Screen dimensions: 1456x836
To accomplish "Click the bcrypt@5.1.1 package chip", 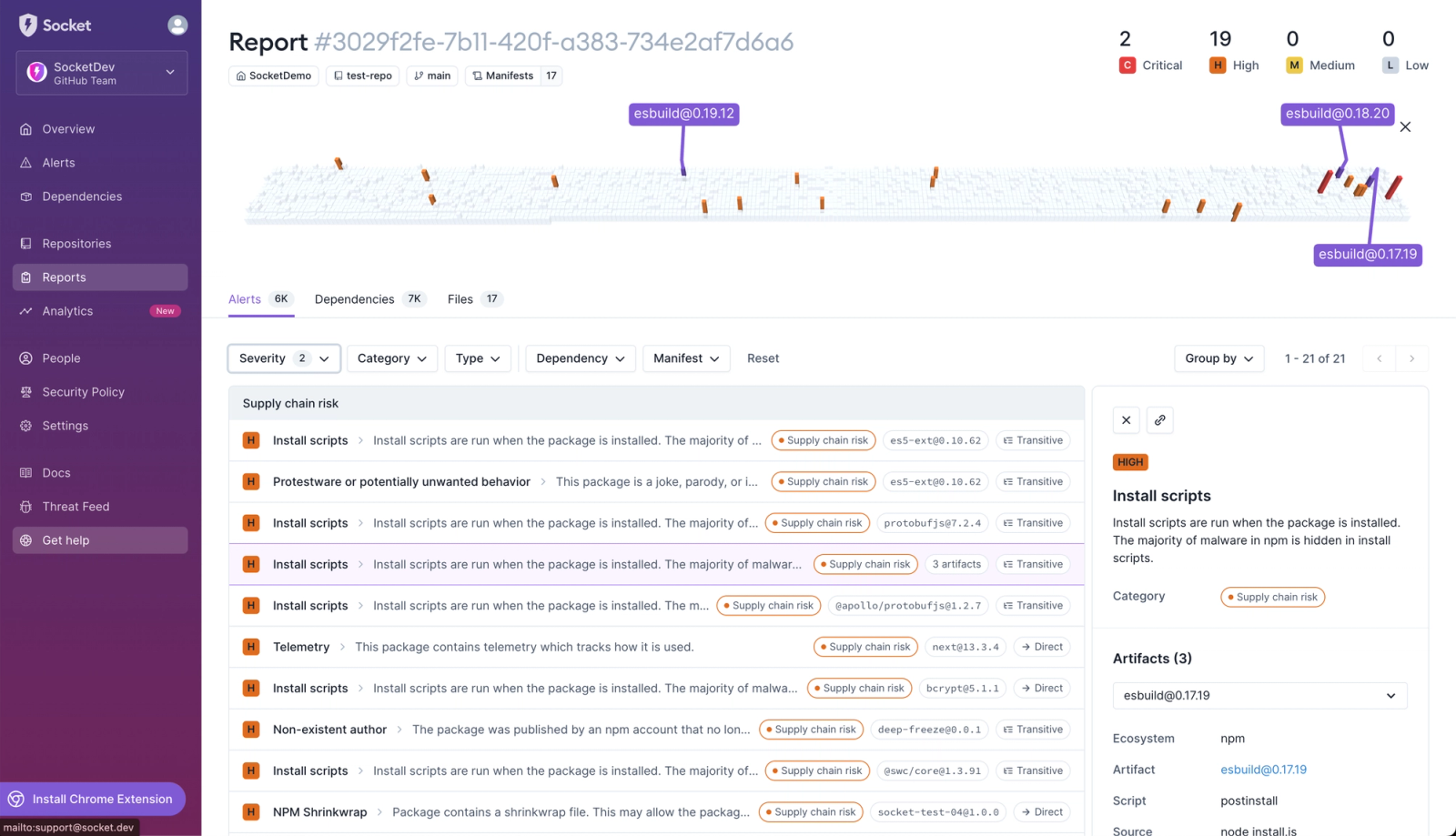I will (962, 689).
